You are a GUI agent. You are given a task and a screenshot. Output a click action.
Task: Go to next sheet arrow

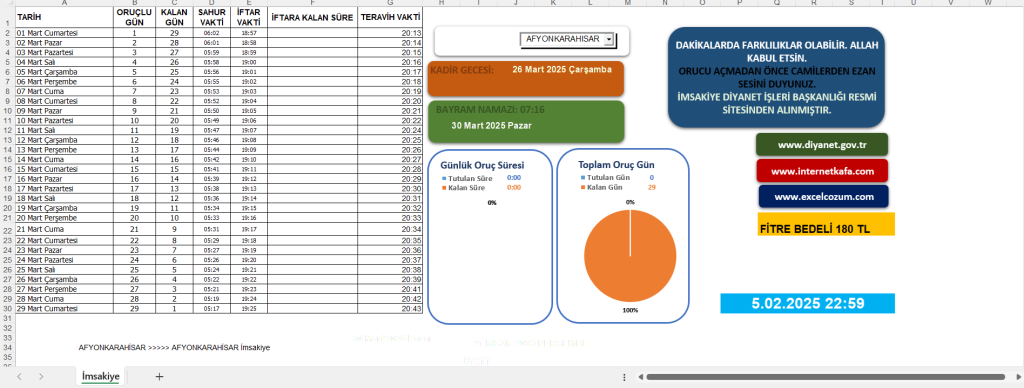[41, 376]
